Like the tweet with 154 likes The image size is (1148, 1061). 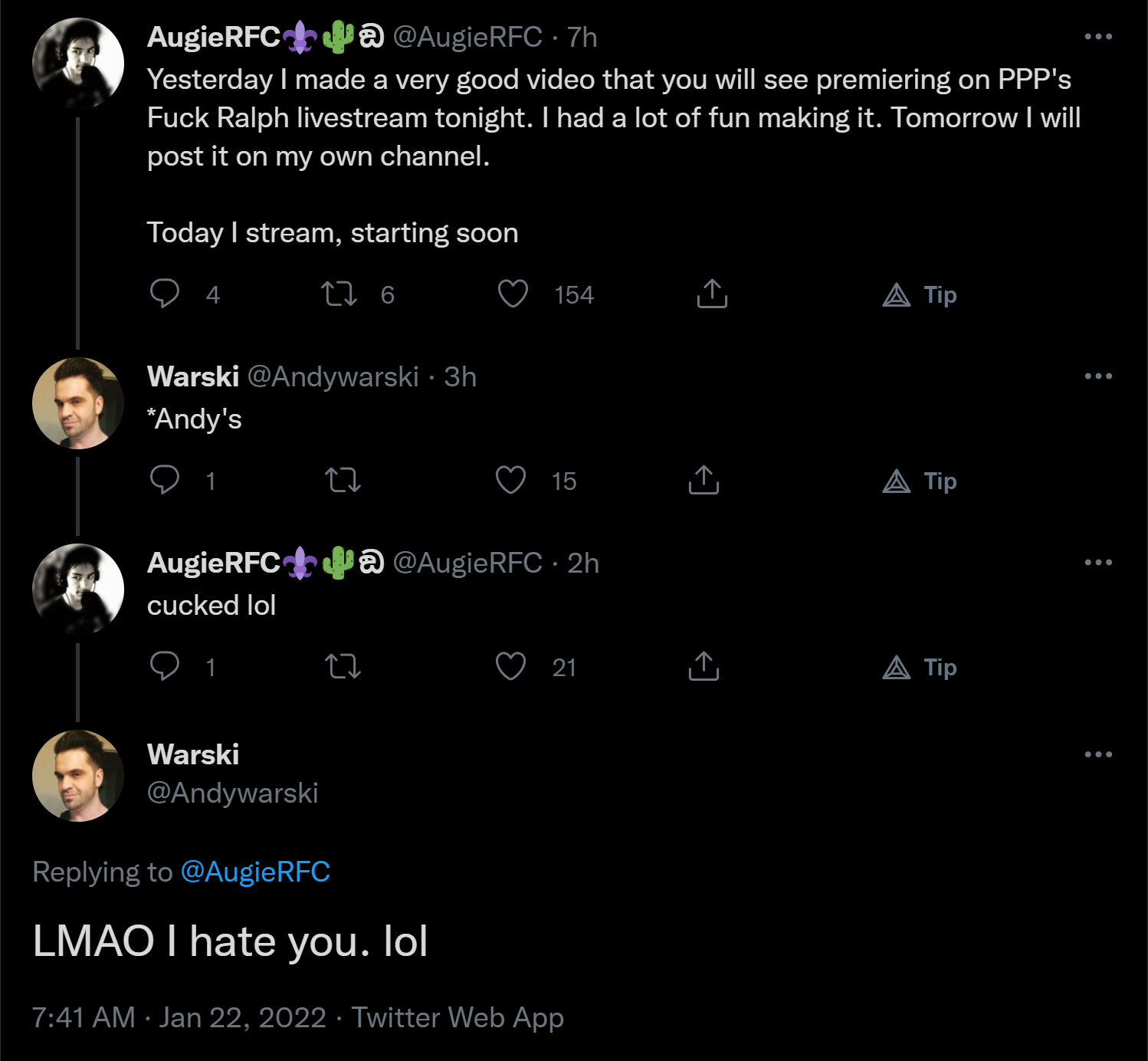pyautogui.click(x=513, y=294)
